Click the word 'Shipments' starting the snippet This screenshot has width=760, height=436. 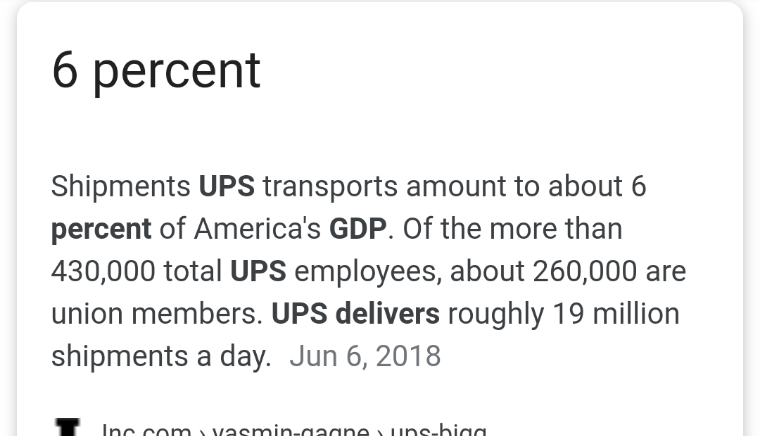121,187
